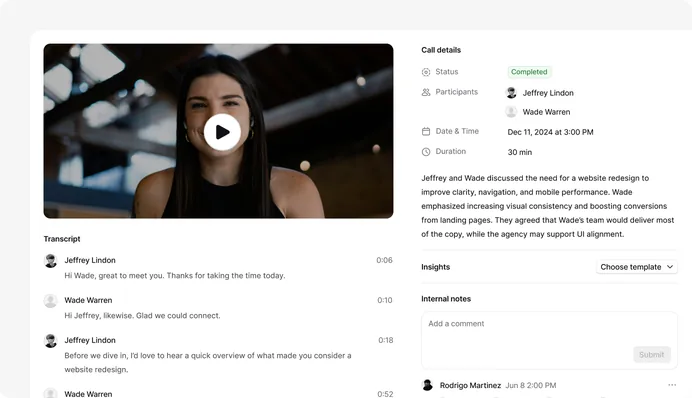Click Jeffrey Lindon's avatar at 0:18 transcript entry

pyautogui.click(x=51, y=341)
